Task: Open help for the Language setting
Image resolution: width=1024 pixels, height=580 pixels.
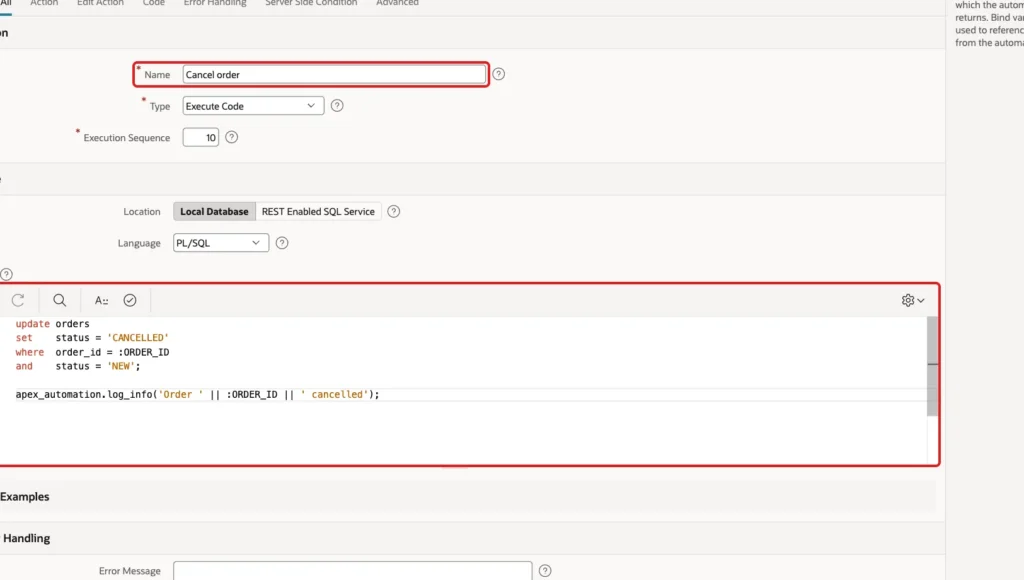Action: (x=281, y=243)
